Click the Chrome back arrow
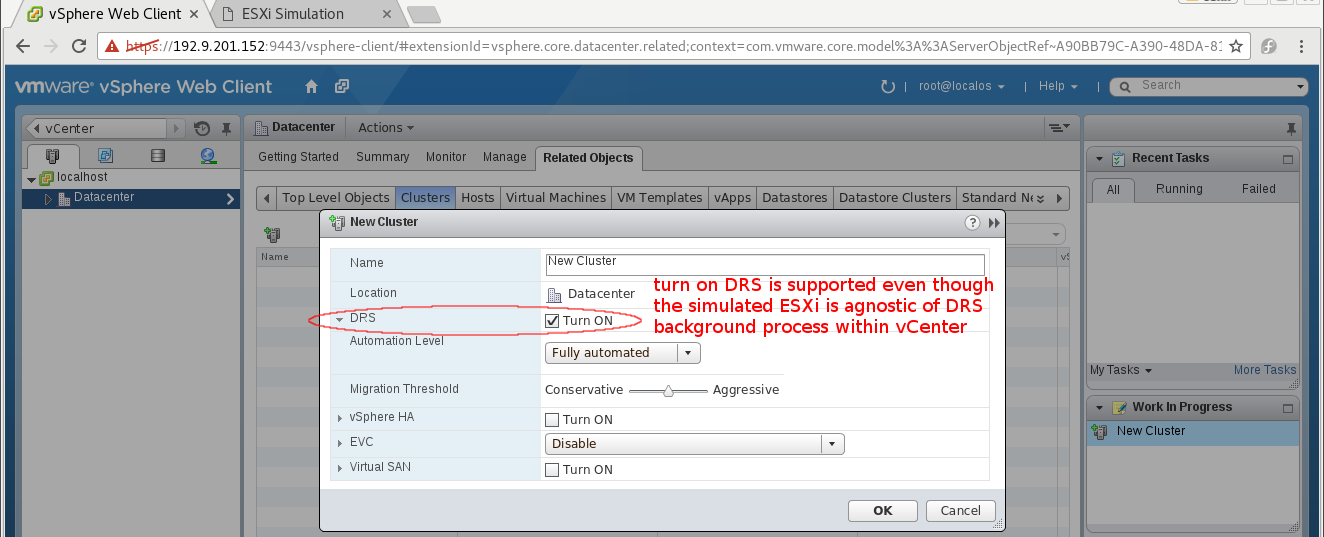This screenshot has height=537, width=1324. click(x=23, y=46)
